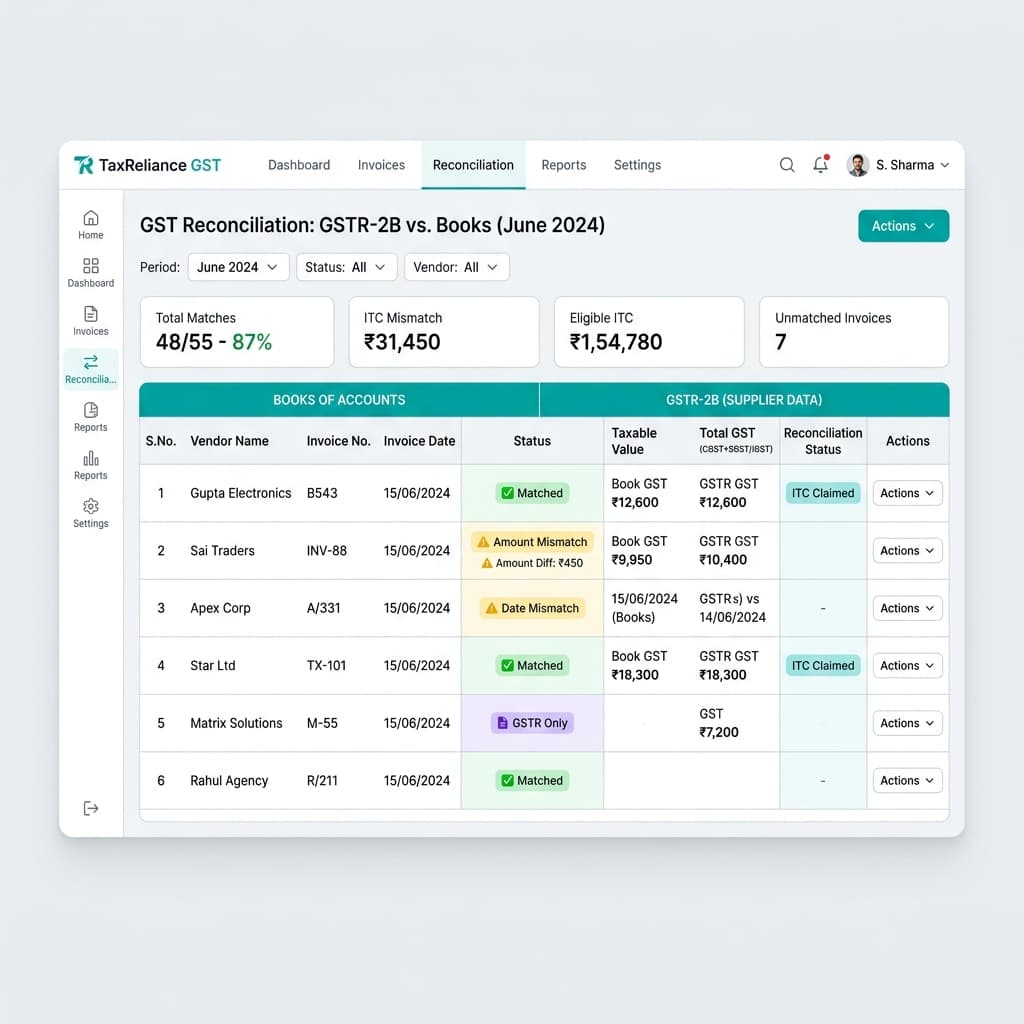Click the Eligible ITC ₹1,54,780 card
The width and height of the screenshot is (1024, 1024).
649,332
